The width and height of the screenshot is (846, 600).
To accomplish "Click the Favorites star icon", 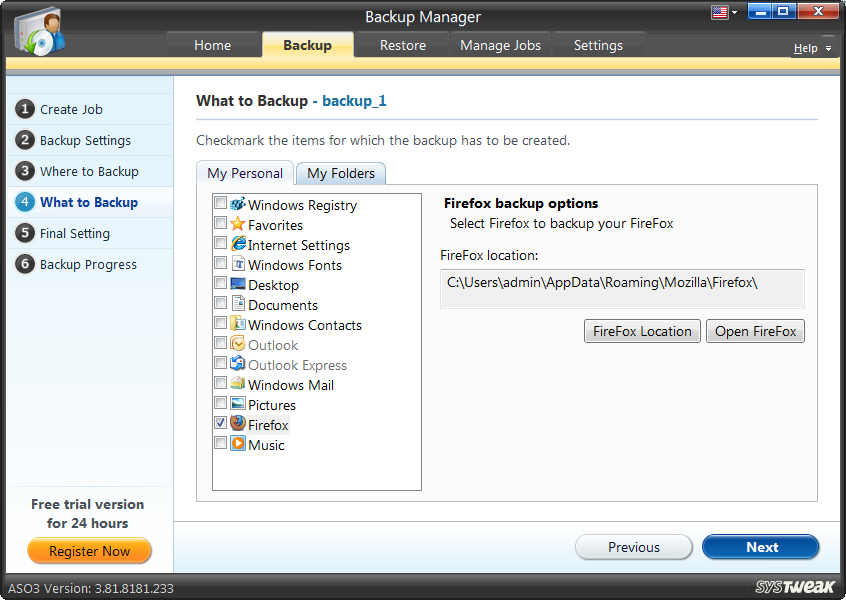I will coord(236,225).
